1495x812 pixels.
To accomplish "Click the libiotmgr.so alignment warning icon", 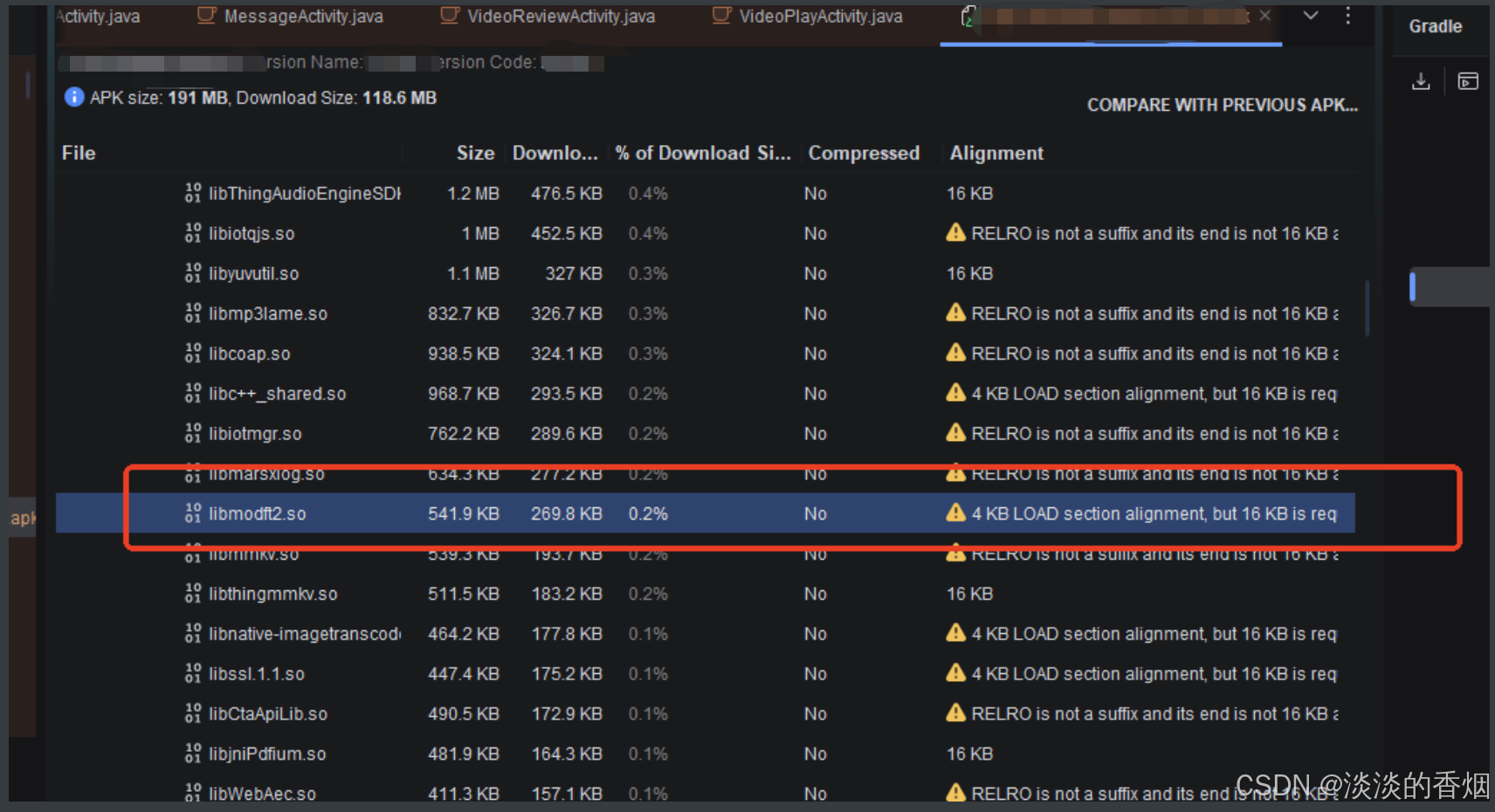I will tap(956, 433).
